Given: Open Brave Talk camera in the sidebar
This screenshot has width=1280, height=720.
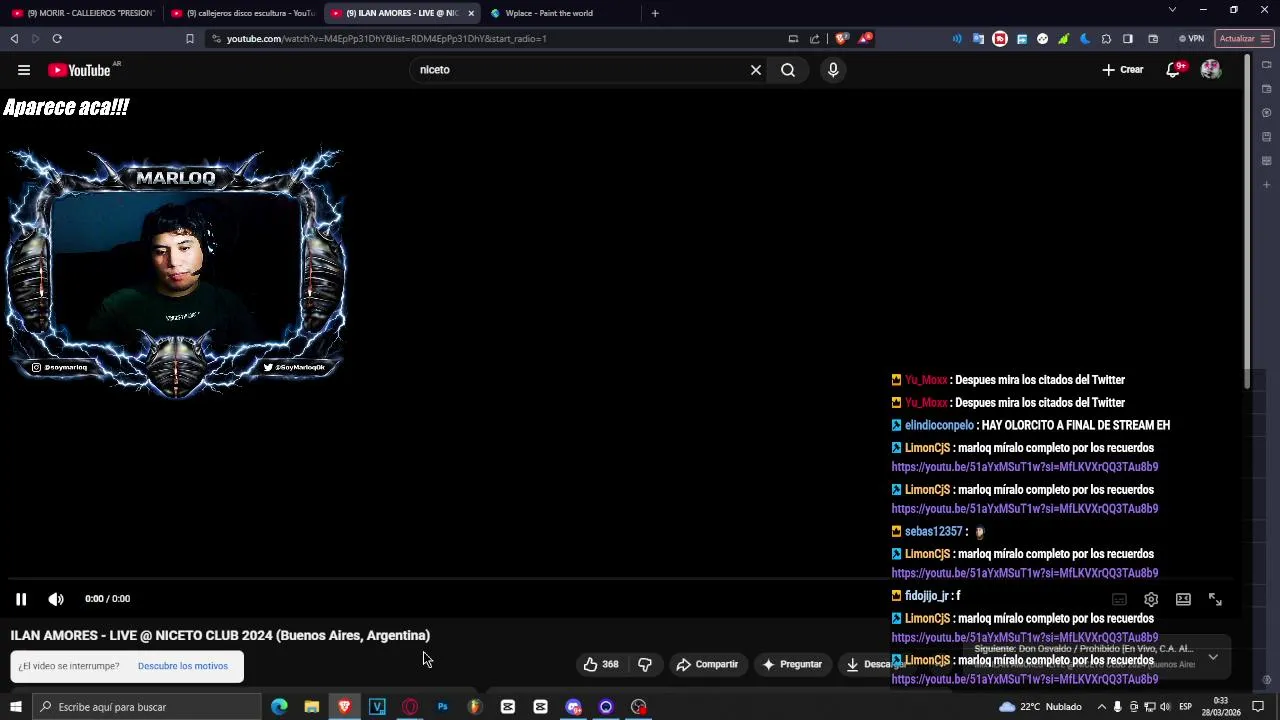Looking at the screenshot, I should (x=1266, y=65).
